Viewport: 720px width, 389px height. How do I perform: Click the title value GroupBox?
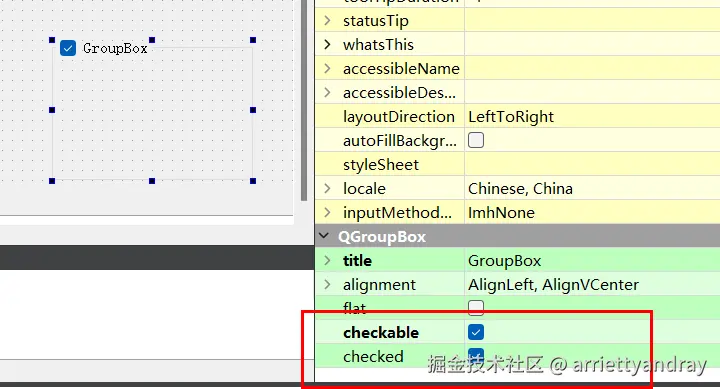(505, 261)
